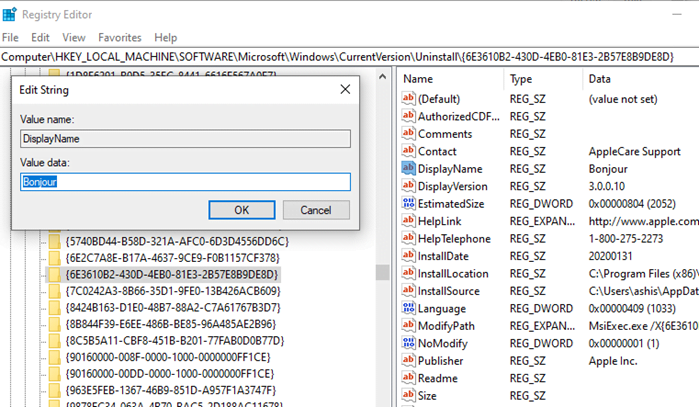699x407 pixels.
Task: Click the AppleCare Support data cell
Action: pyautogui.click(x=634, y=151)
